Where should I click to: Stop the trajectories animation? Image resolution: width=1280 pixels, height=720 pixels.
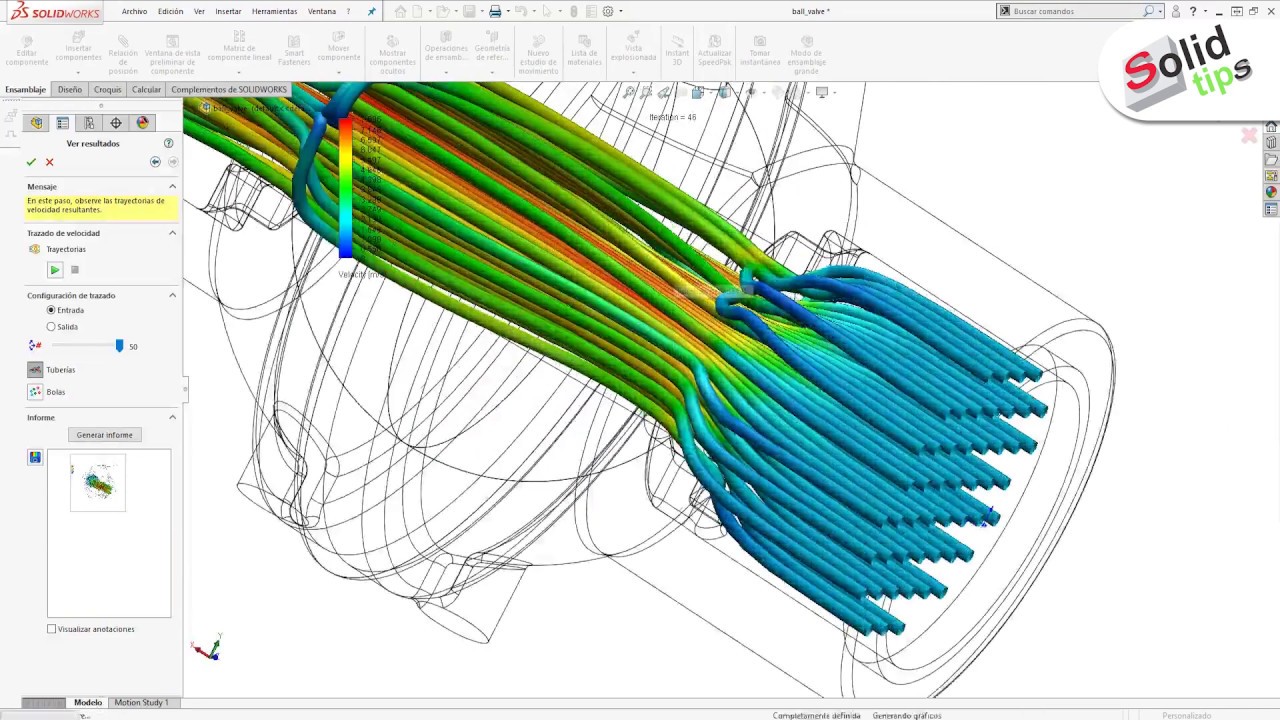pos(74,270)
